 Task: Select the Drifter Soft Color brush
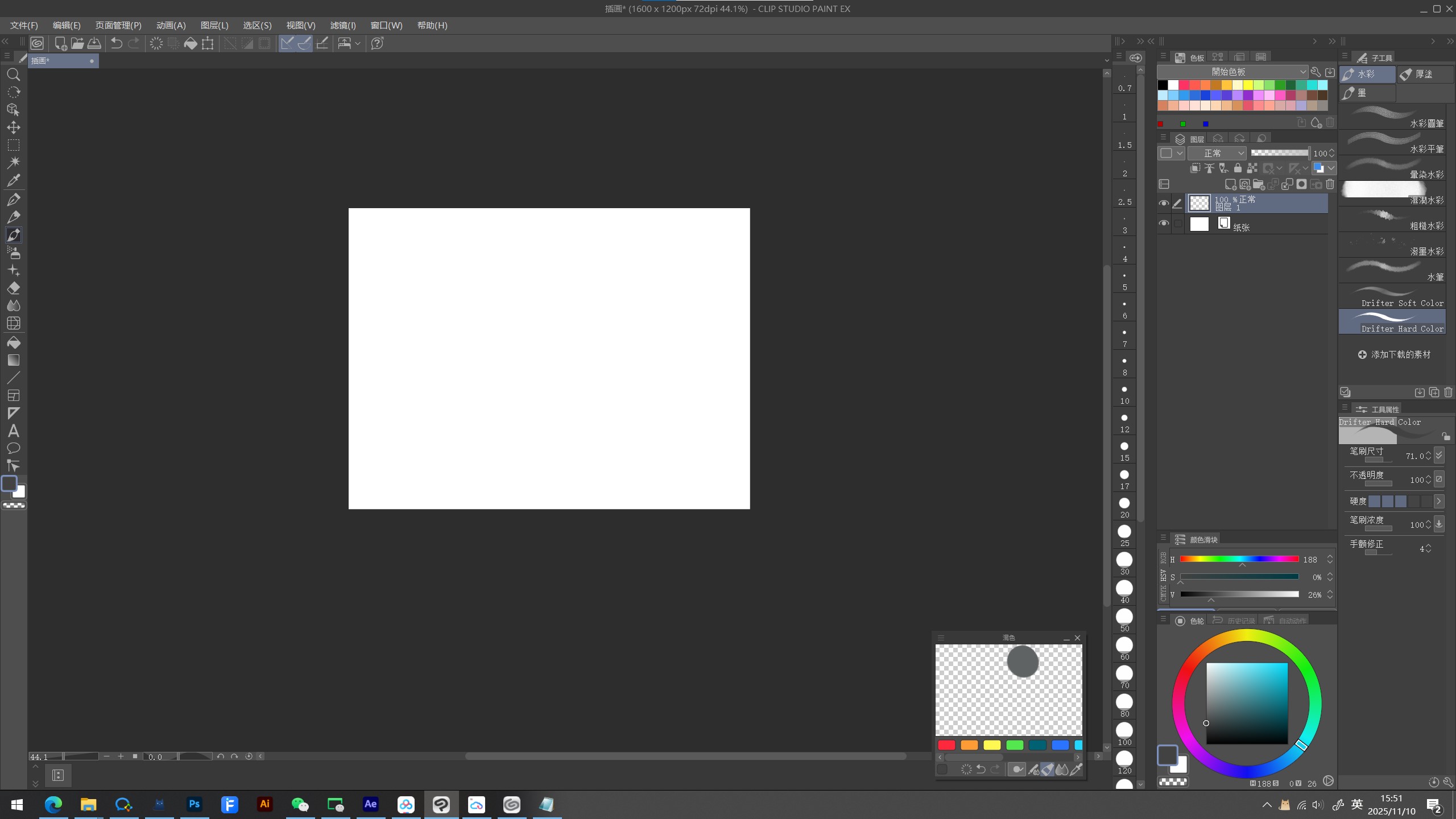1392,297
